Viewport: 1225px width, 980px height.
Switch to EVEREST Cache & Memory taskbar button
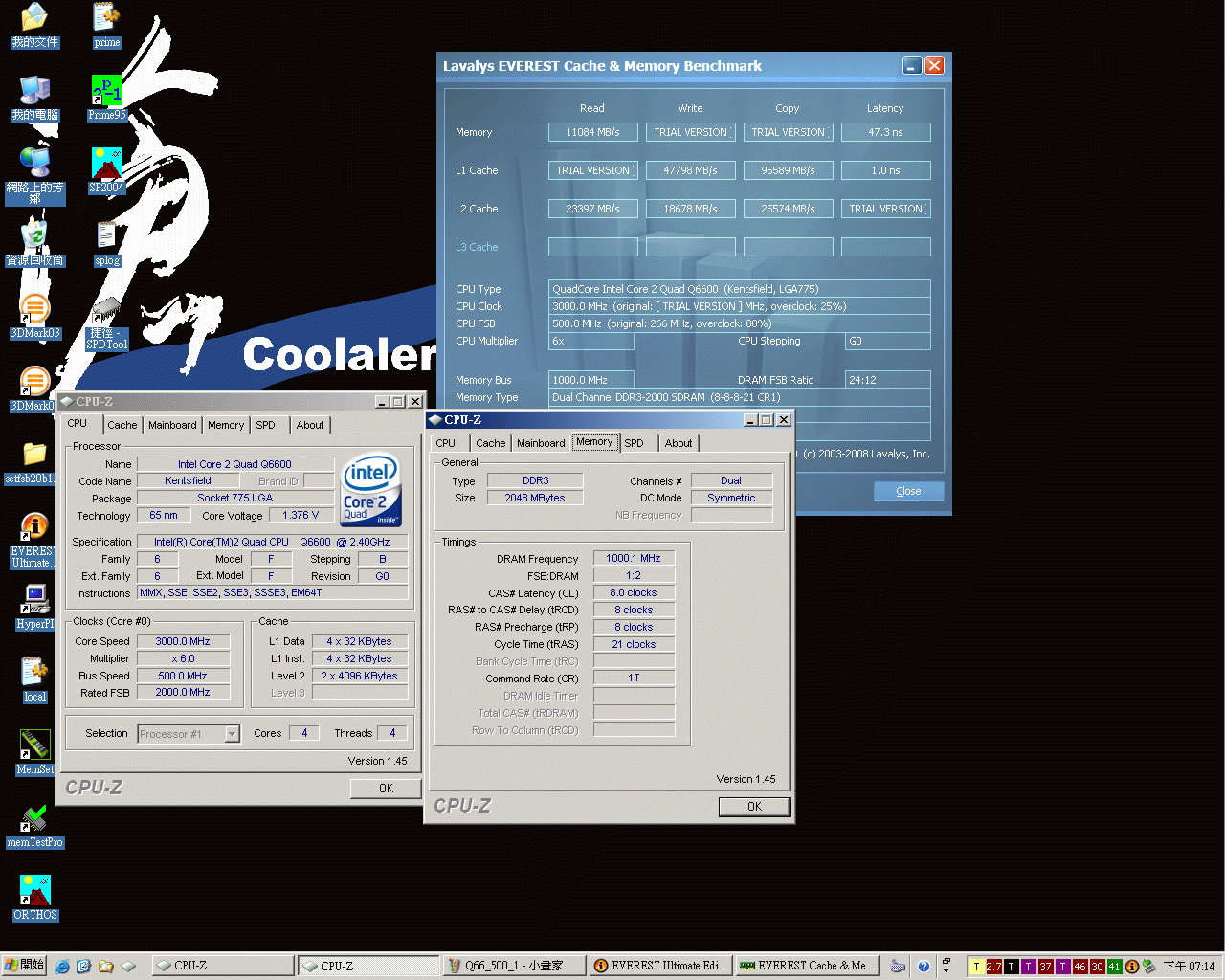tap(807, 966)
